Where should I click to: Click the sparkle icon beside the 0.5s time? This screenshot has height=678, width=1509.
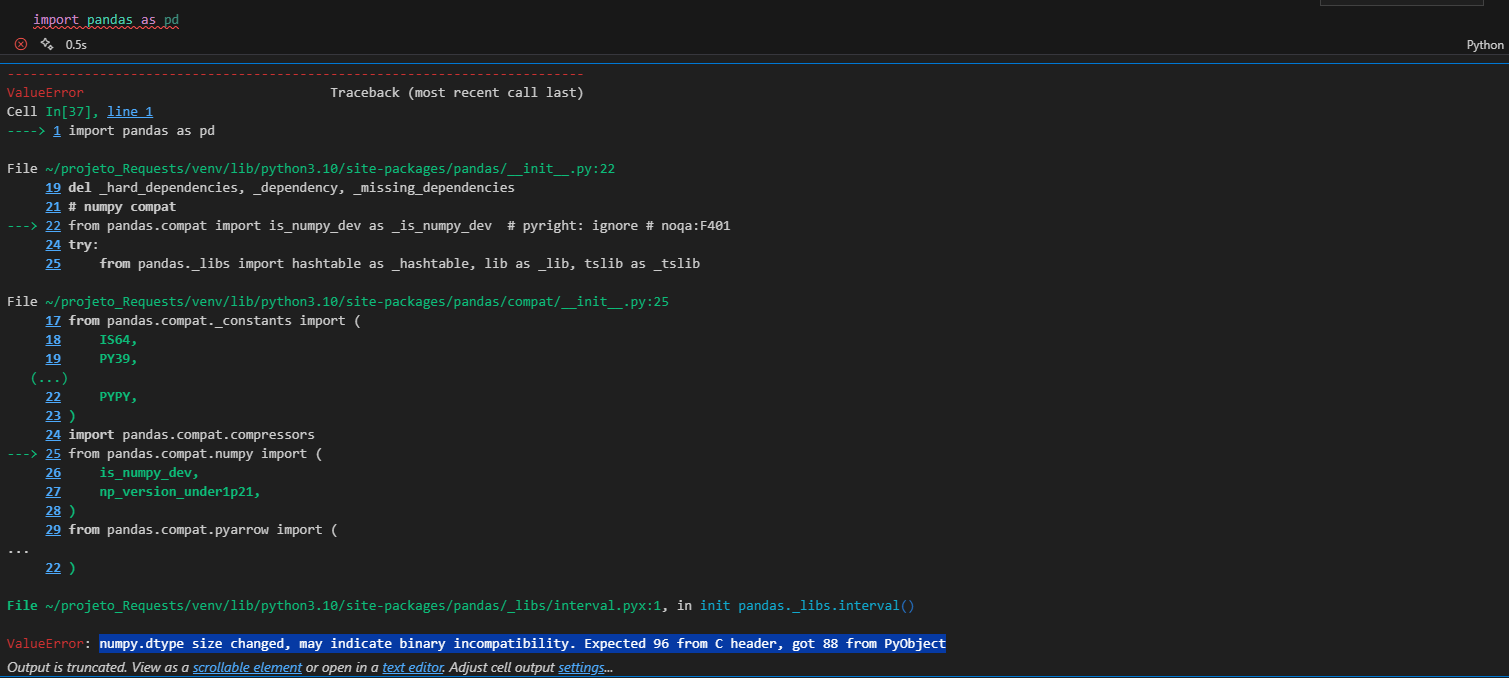tap(46, 44)
